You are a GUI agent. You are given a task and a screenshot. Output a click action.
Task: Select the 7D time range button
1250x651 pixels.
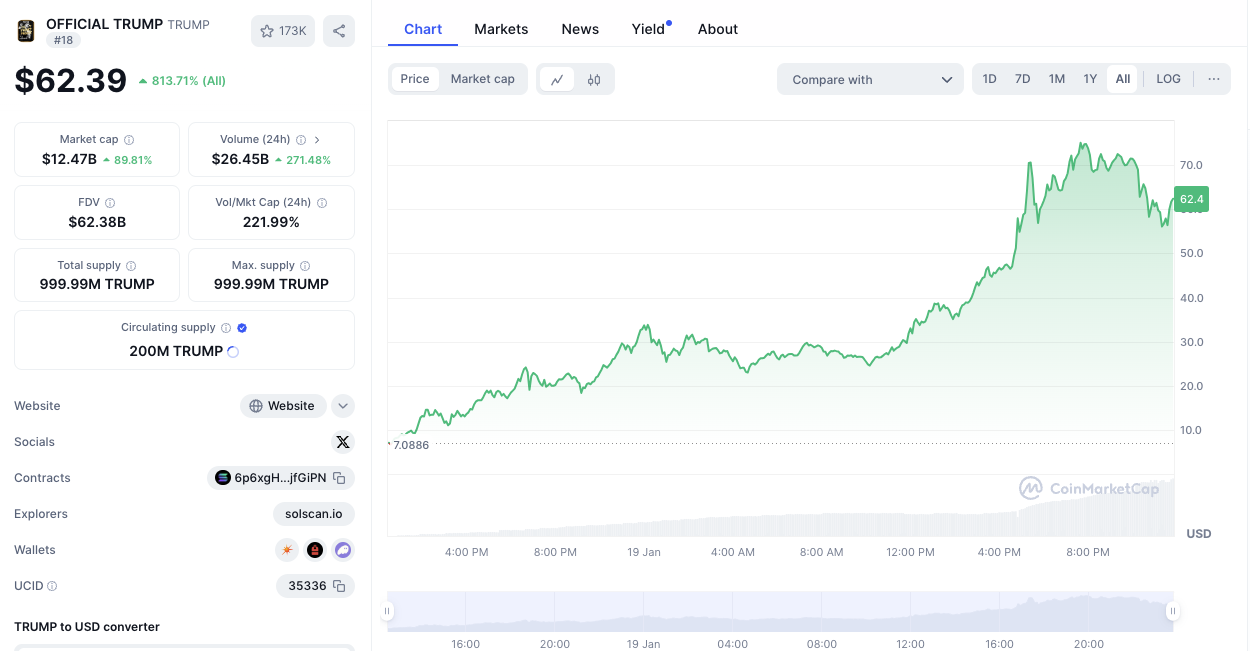pyautogui.click(x=1022, y=79)
